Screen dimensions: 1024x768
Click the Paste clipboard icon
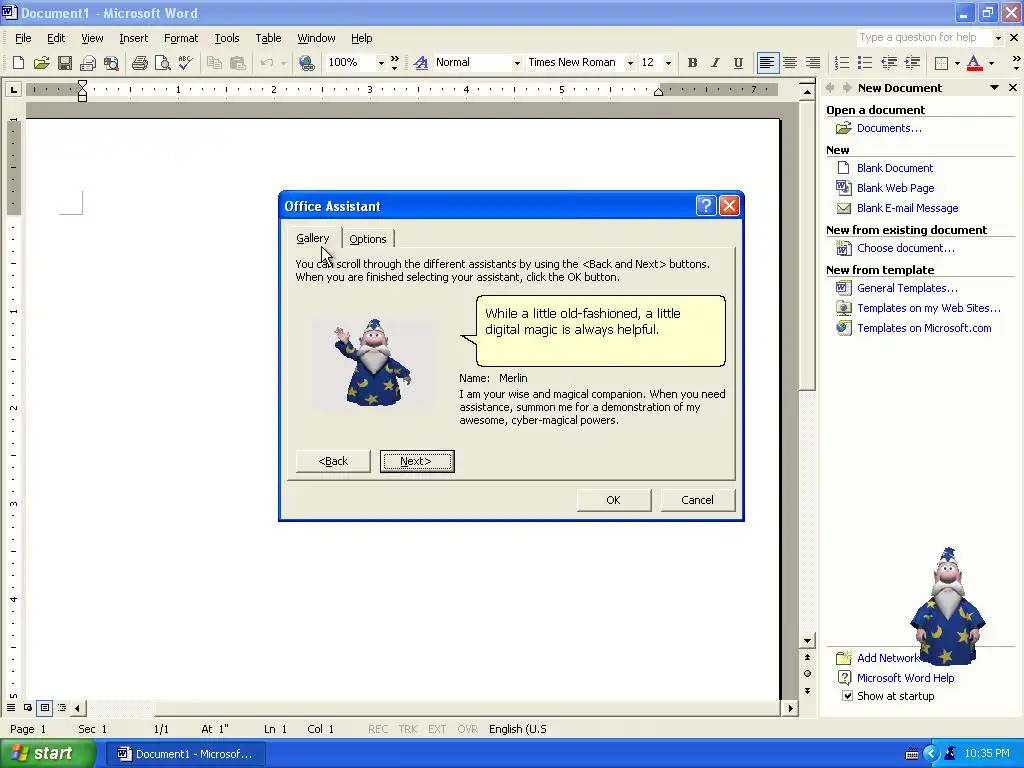coord(238,63)
